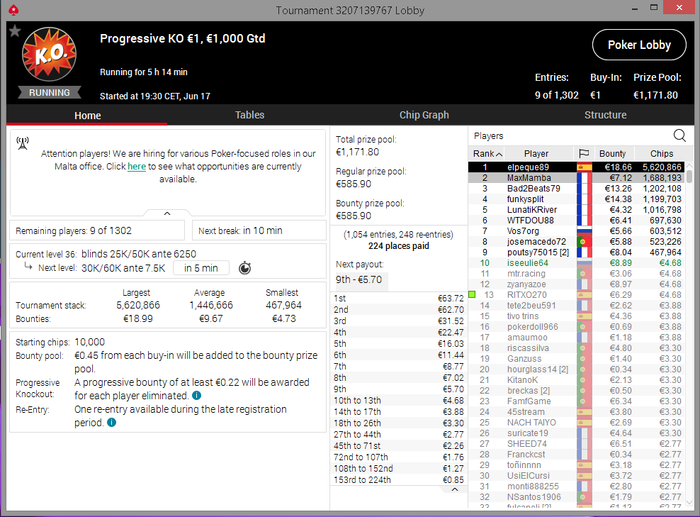Click the RUNNING status badge

pos(50,92)
